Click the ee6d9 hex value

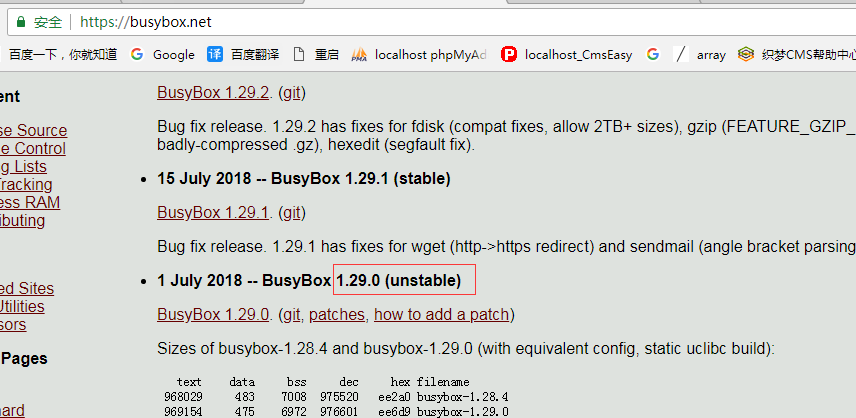tap(394, 411)
